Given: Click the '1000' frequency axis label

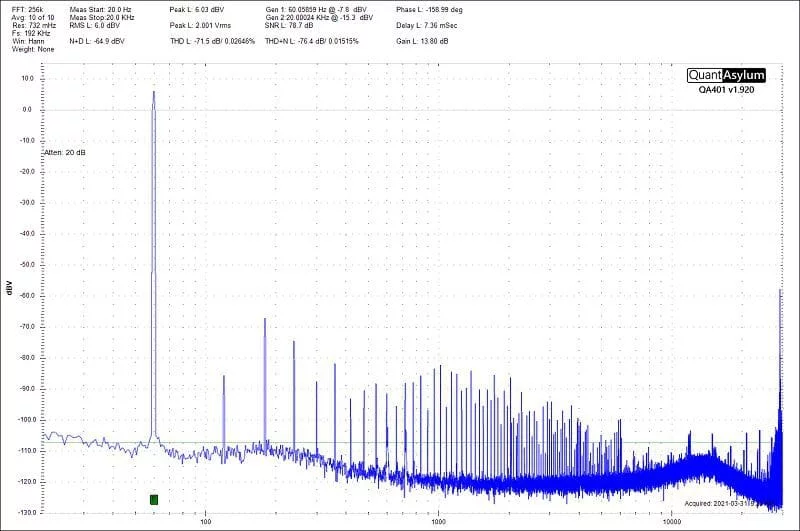Looking at the screenshot, I should [x=438, y=522].
